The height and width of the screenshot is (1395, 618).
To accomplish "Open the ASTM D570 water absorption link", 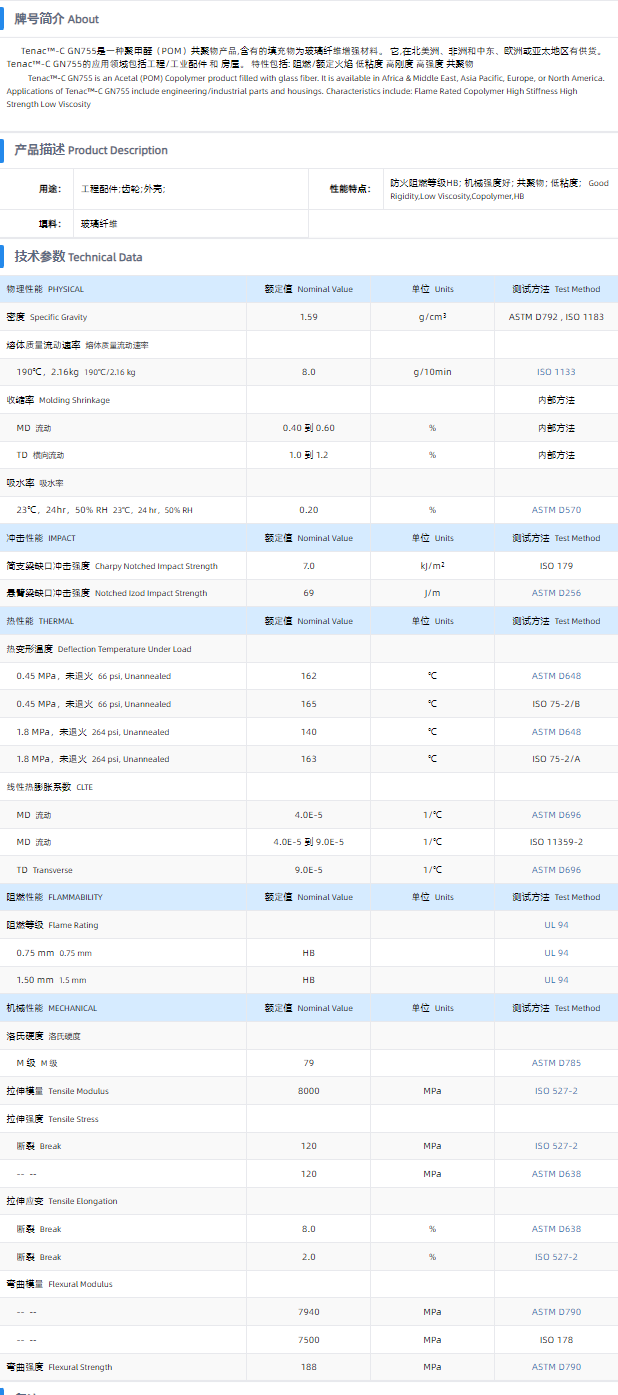I will pyautogui.click(x=556, y=510).
